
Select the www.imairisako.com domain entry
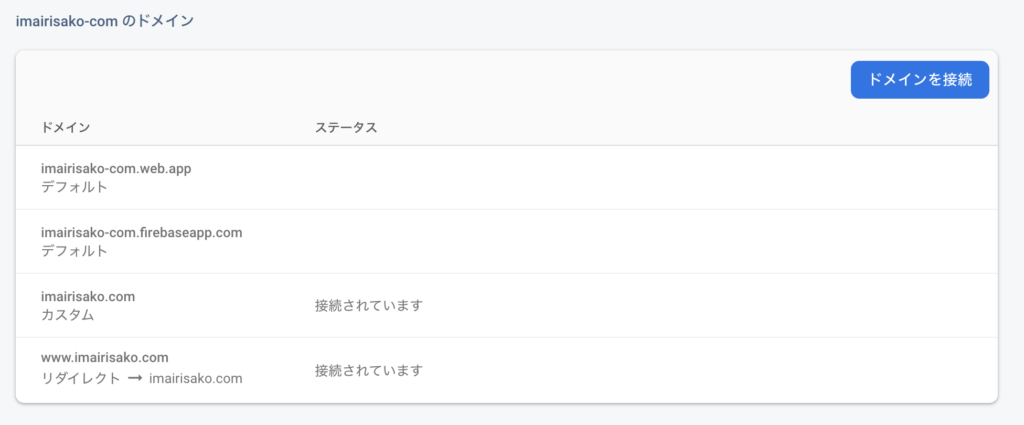[104, 357]
